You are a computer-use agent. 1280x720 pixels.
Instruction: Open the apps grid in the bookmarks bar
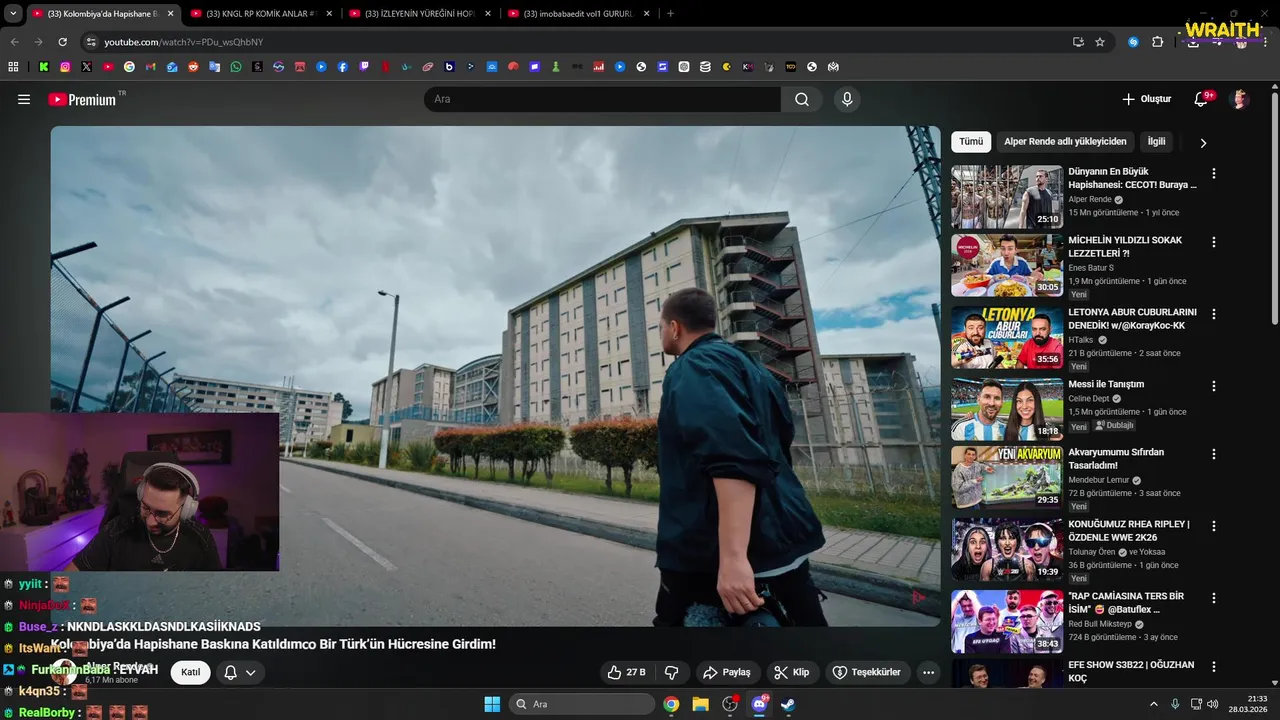[x=13, y=67]
